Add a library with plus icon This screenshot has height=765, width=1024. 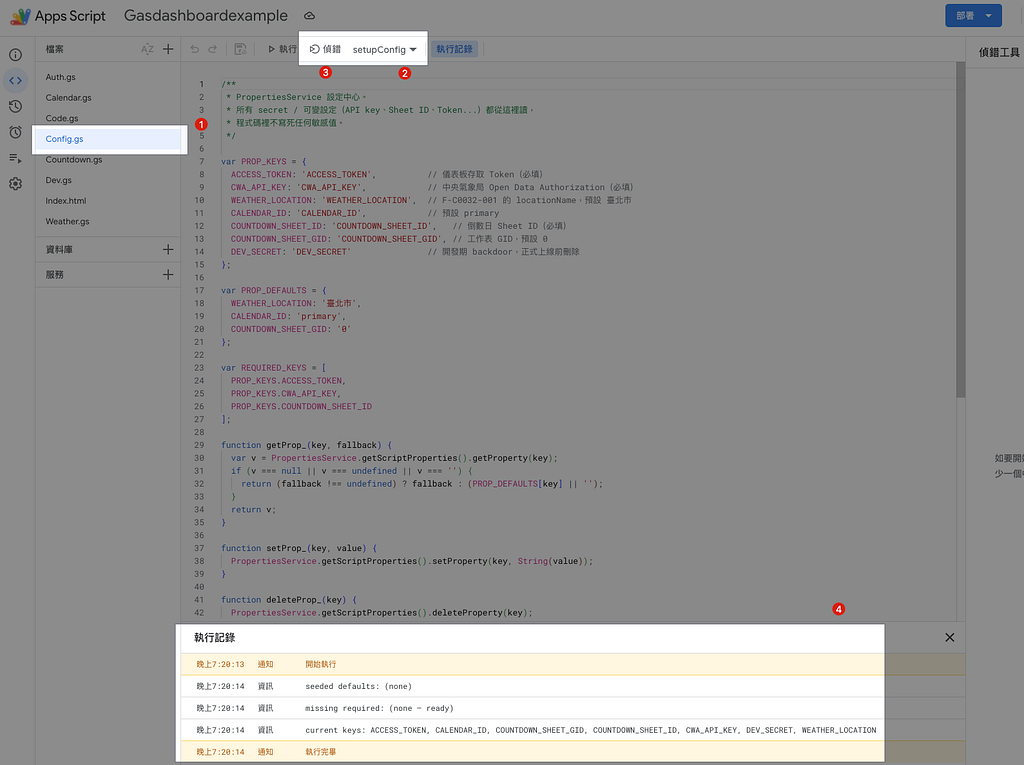pos(168,250)
